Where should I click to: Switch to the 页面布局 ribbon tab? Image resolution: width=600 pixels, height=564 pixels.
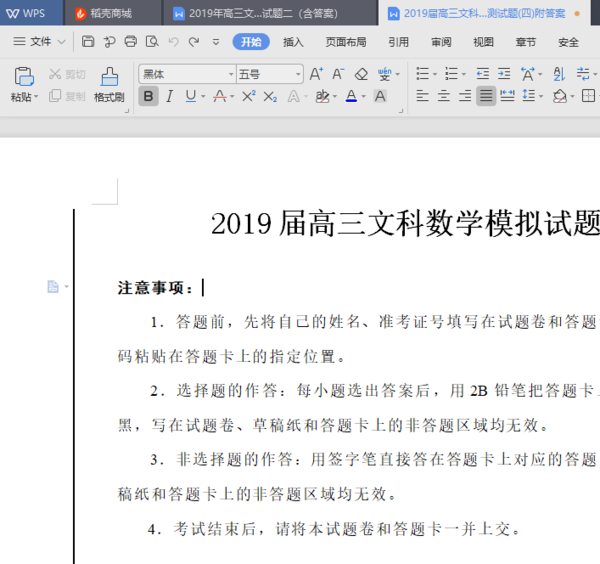346,42
